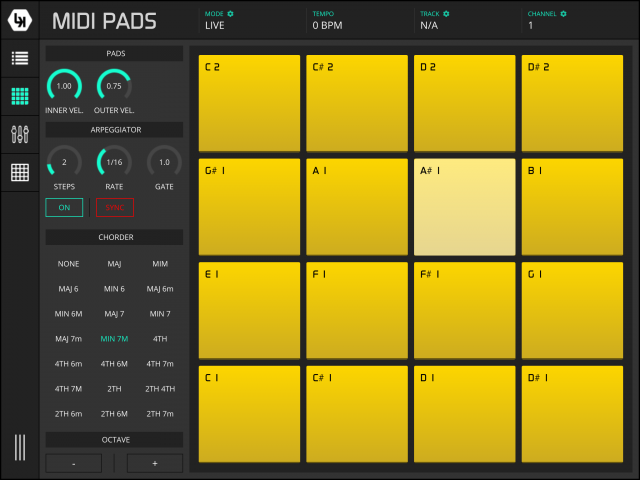Toggle the arpeggiator SYNC button
The image size is (640, 480).
pyautogui.click(x=114, y=207)
